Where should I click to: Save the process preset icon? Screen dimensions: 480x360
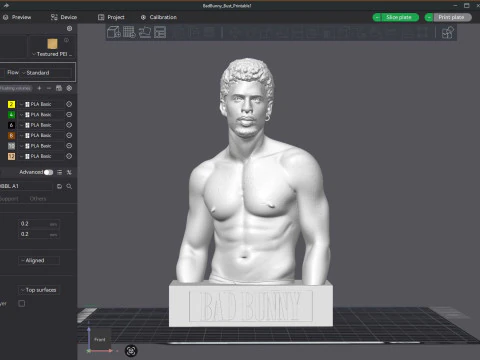tap(59, 186)
